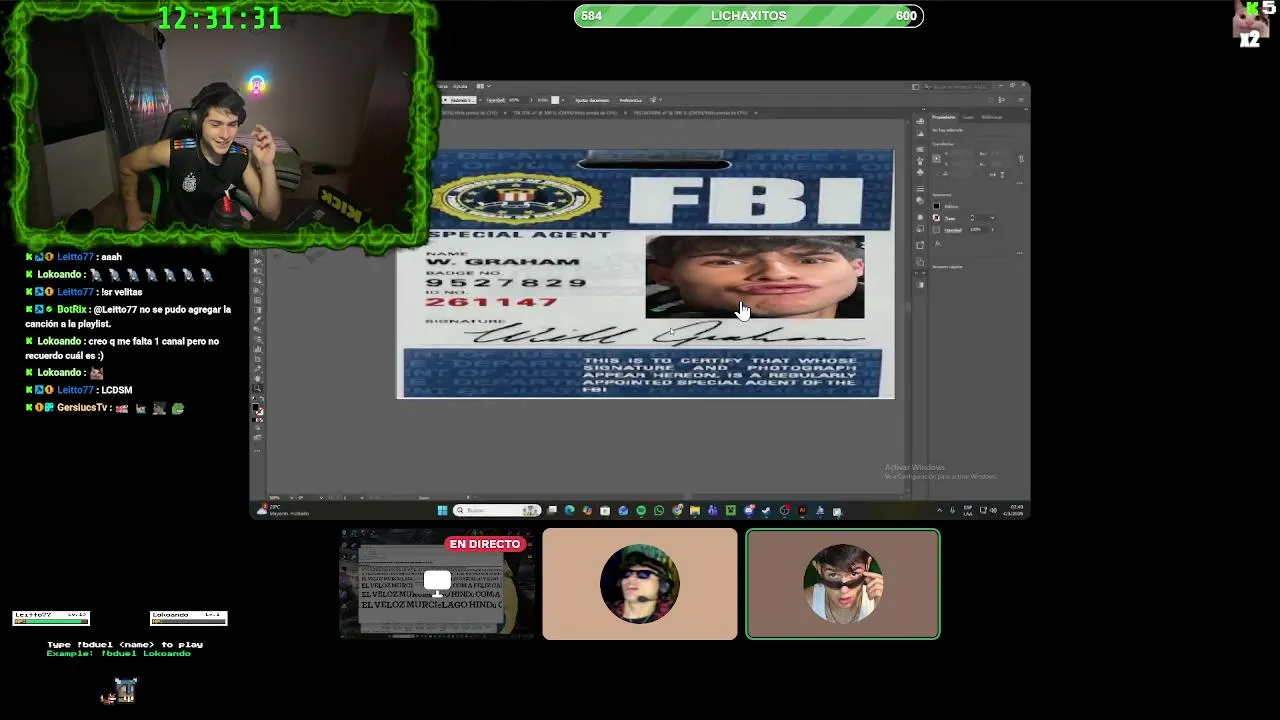The width and height of the screenshot is (1280, 720).
Task: Switch to the Bibliotecas panel tab
Action: click(x=992, y=117)
